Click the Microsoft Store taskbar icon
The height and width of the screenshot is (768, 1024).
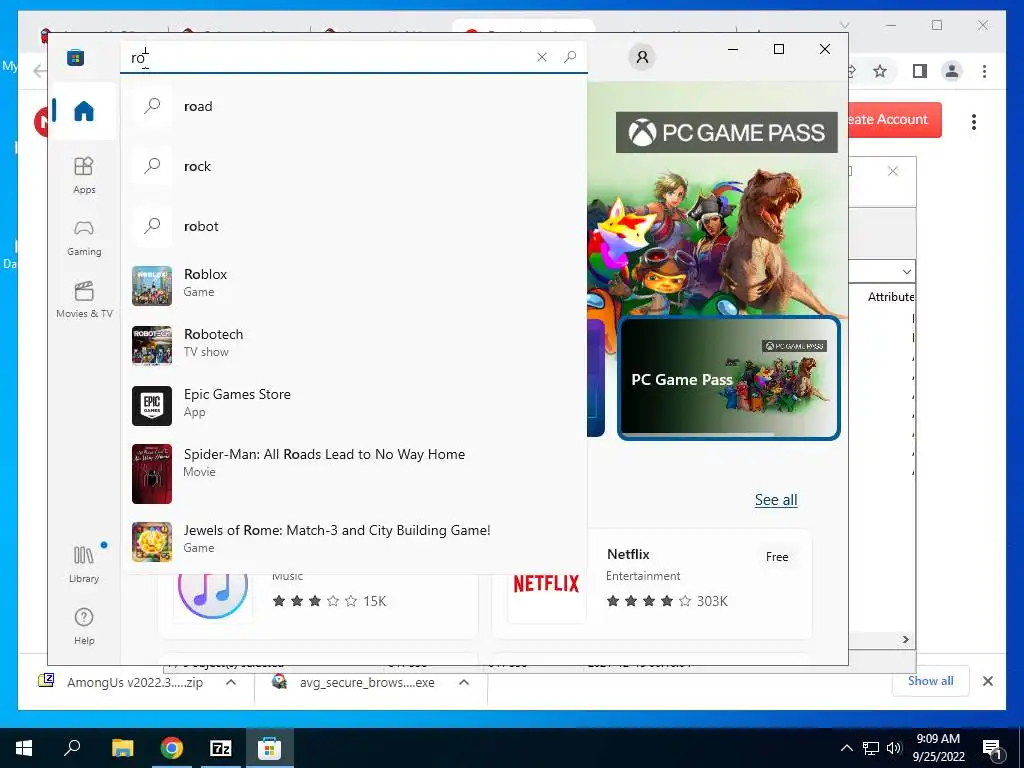[269, 748]
